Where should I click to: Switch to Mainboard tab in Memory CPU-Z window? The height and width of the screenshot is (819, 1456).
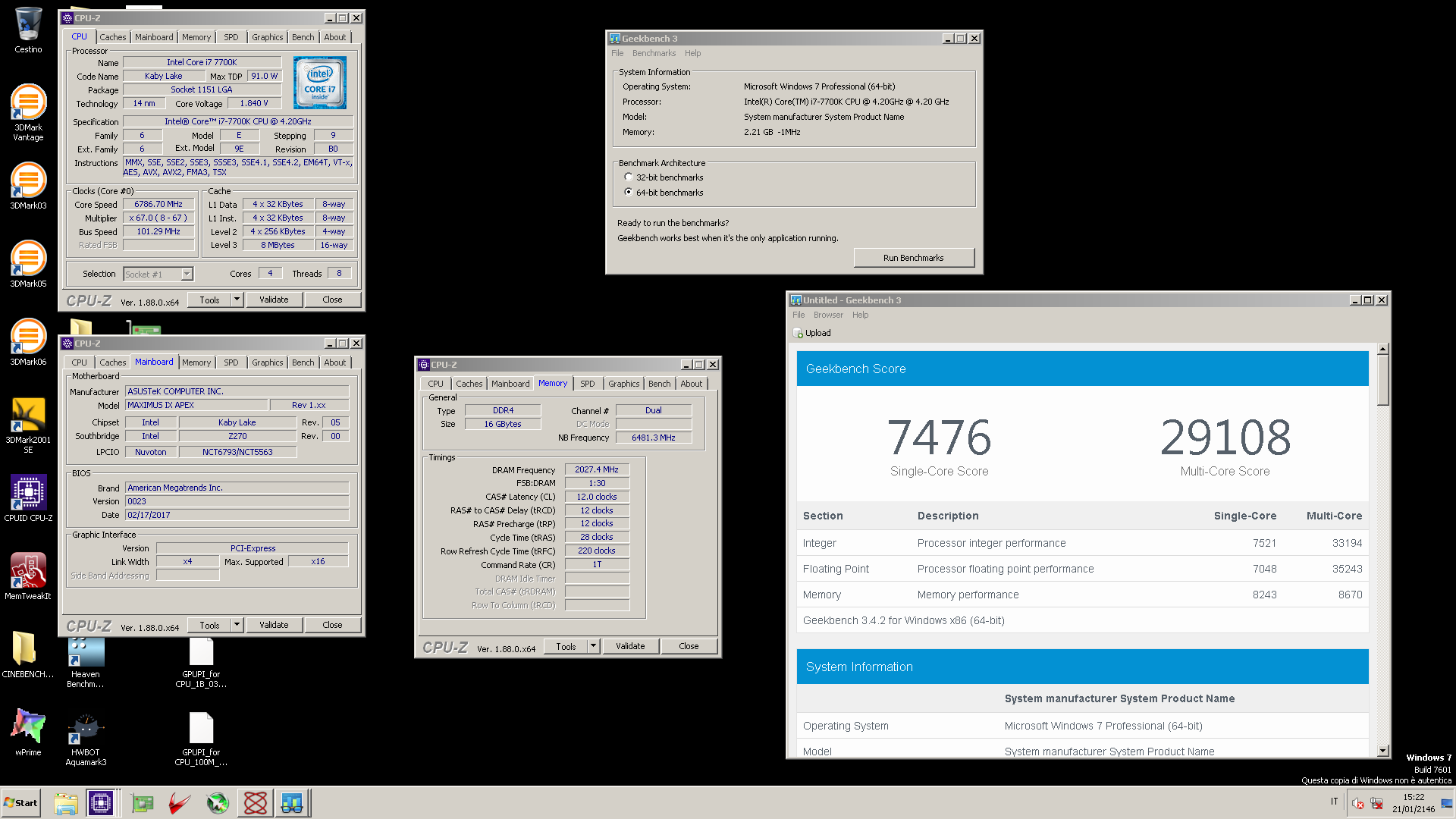(x=510, y=384)
